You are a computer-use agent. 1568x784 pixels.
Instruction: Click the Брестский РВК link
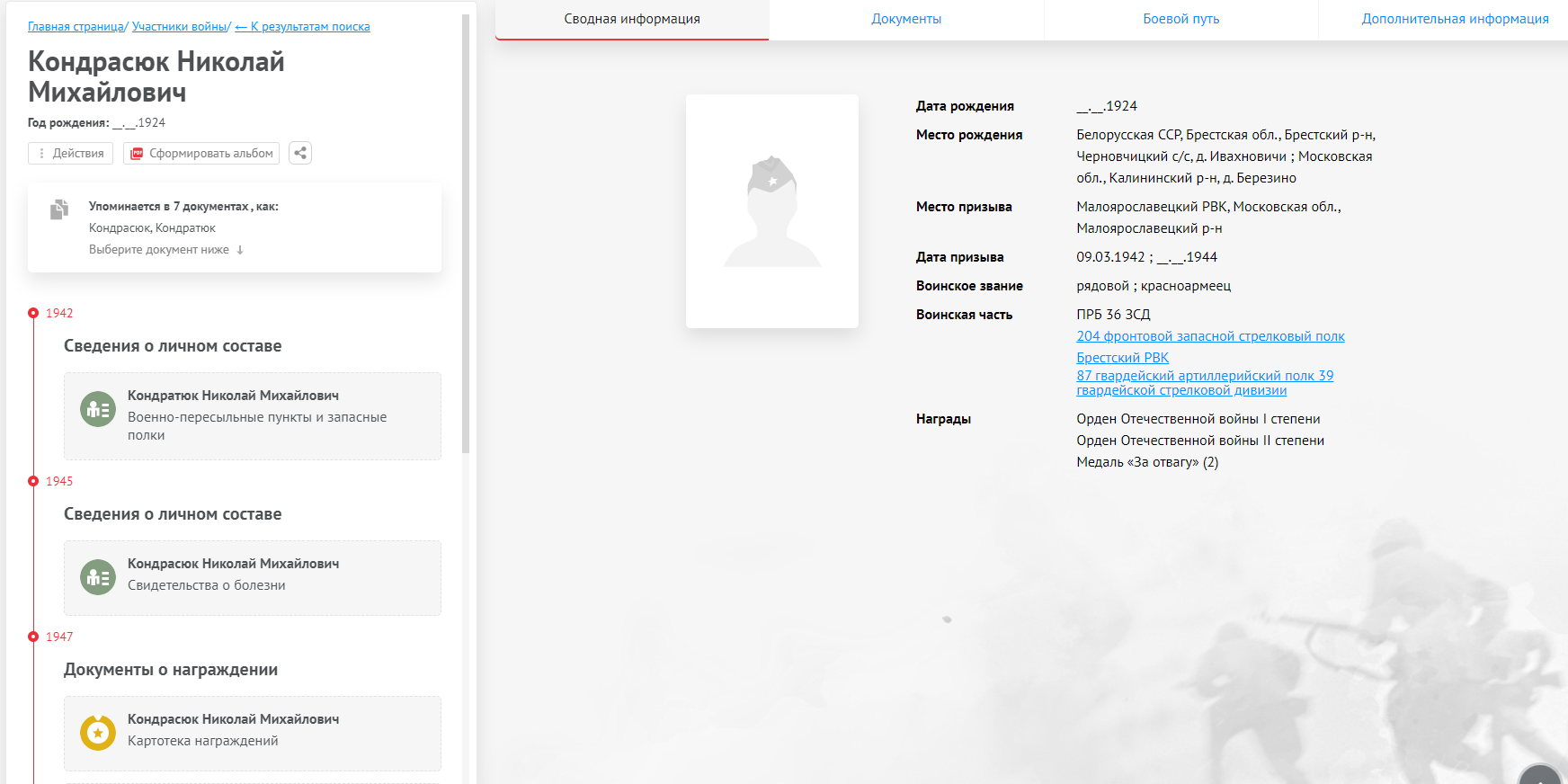(1122, 358)
